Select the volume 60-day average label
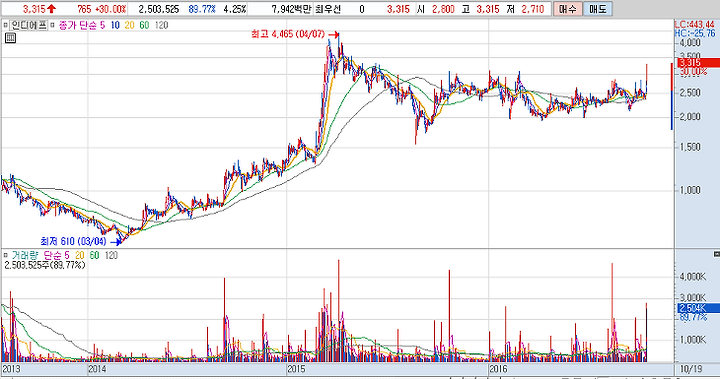The image size is (720, 379). tap(94, 255)
